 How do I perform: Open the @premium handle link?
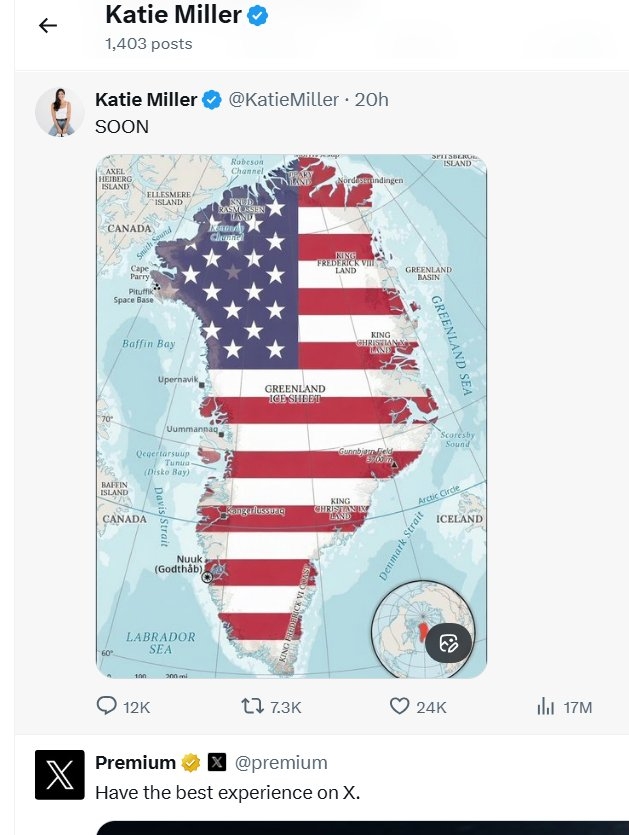[x=281, y=763]
